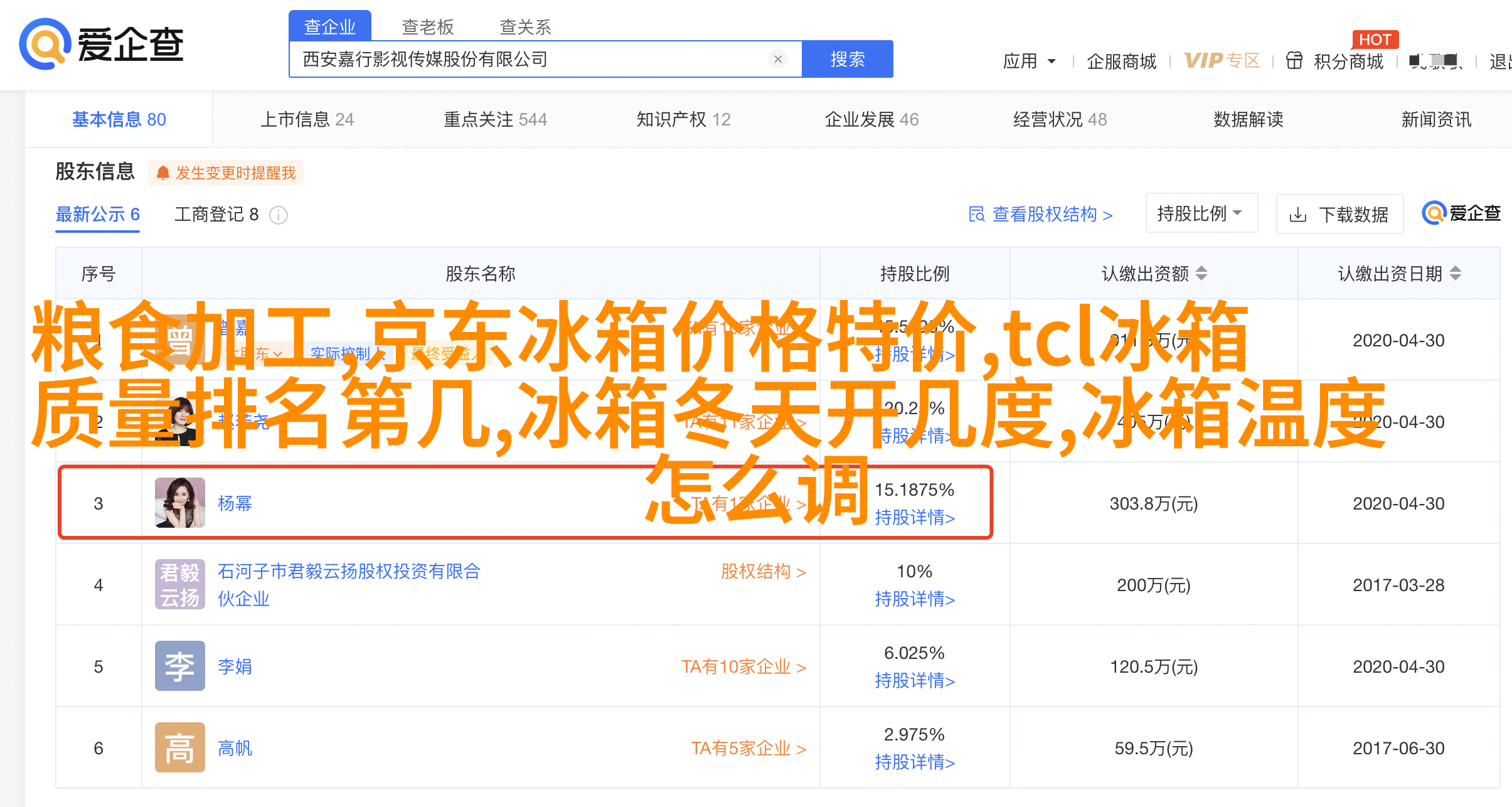
Task: Click the 2017-03-28 date cell
Action: pyautogui.click(x=1398, y=585)
